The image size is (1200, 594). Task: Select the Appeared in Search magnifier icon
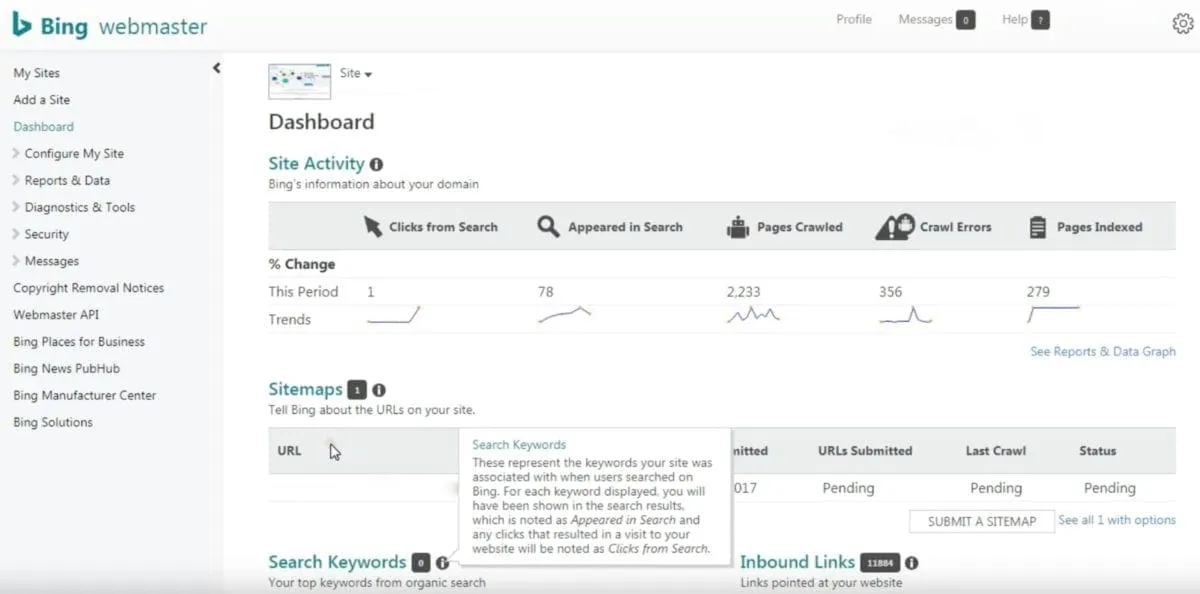coord(547,226)
